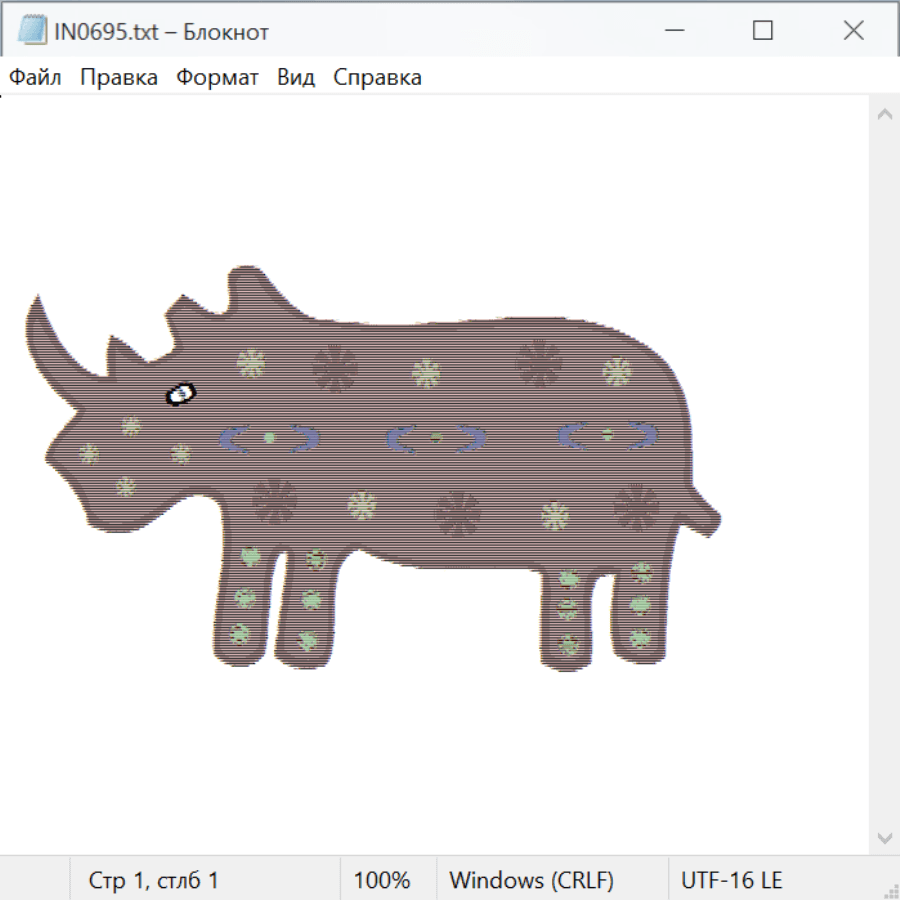Open the Файл menu
This screenshot has width=900, height=900.
(35, 78)
